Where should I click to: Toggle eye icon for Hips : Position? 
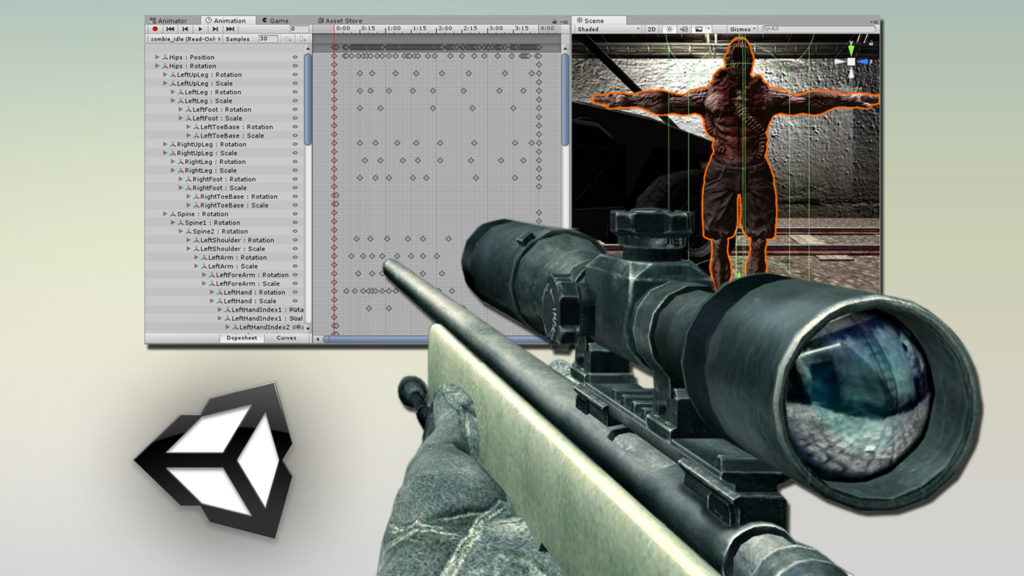coord(295,57)
